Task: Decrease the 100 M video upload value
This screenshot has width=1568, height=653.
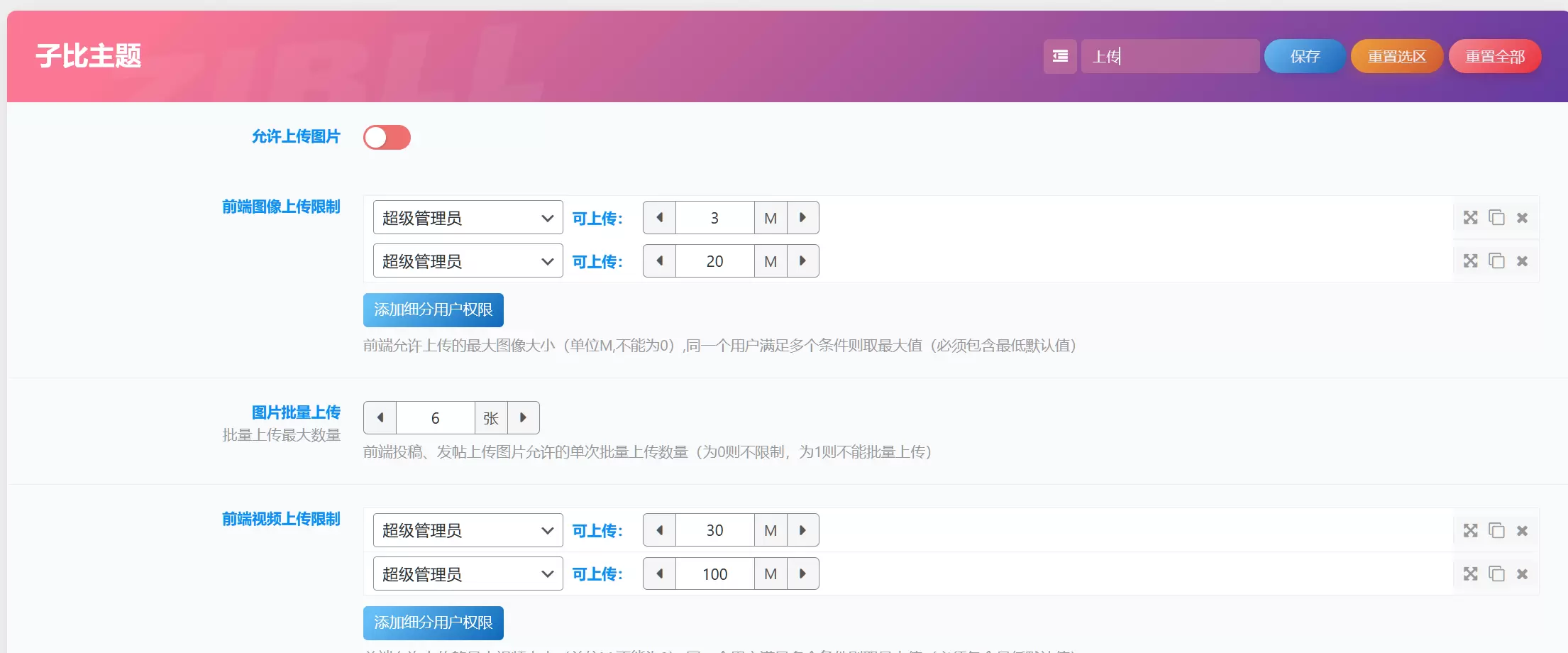Action: (660, 574)
